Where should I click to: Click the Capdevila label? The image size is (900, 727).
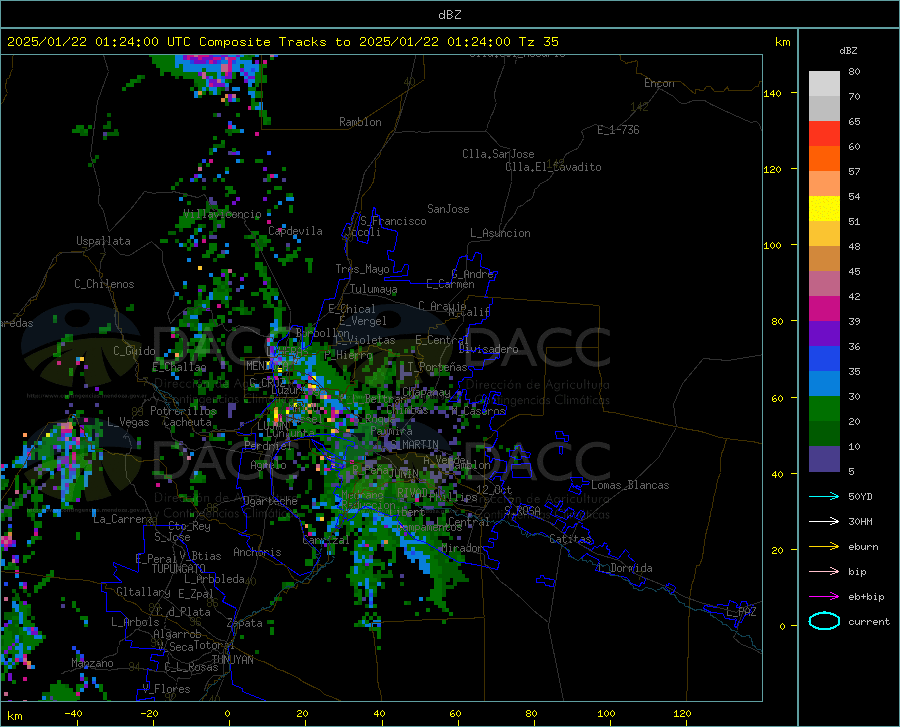pos(295,231)
